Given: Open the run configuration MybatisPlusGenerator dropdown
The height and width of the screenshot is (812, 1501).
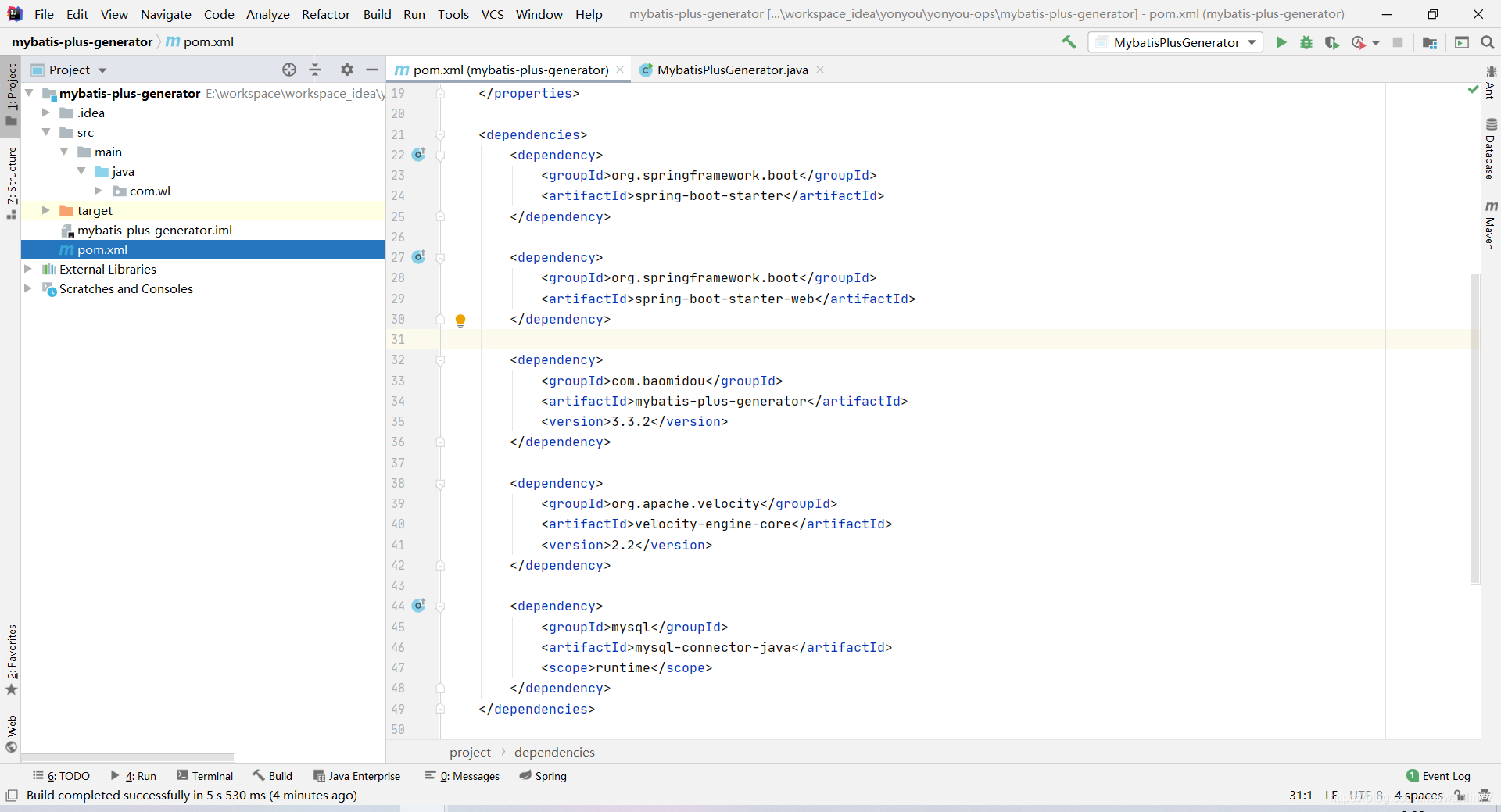Looking at the screenshot, I should pyautogui.click(x=1175, y=42).
